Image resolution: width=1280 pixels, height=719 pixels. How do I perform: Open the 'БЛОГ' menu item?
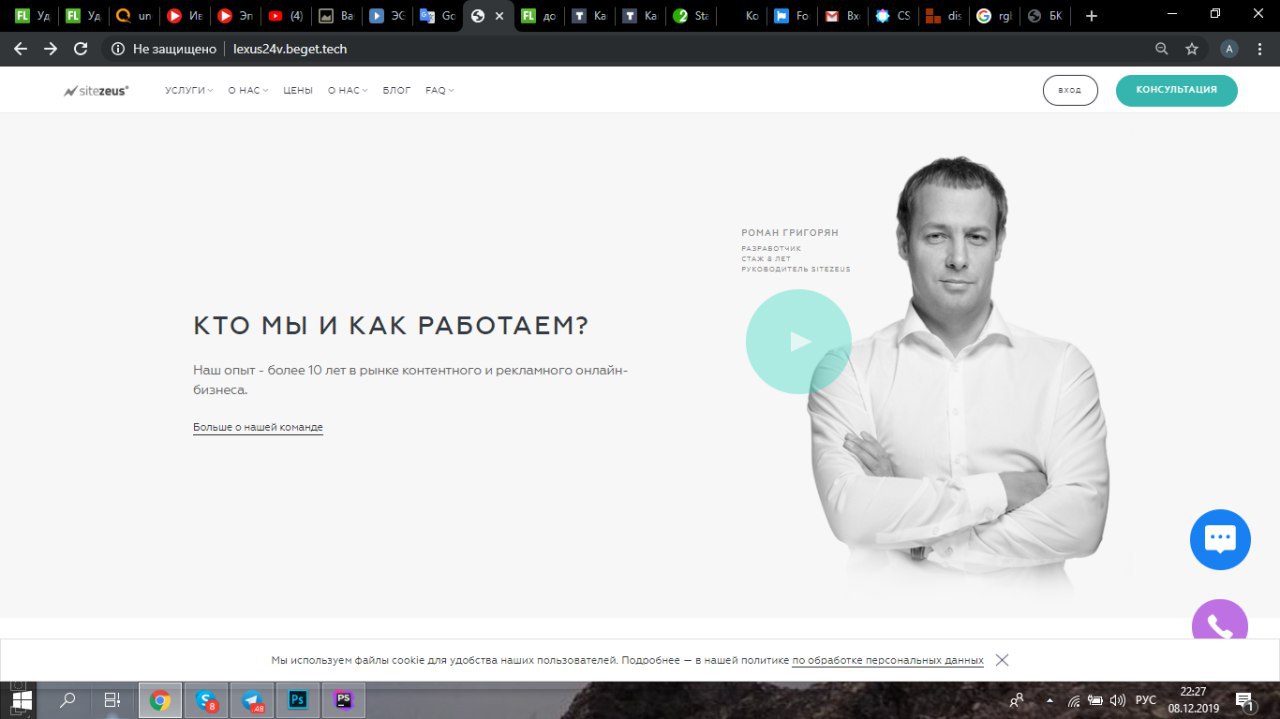click(x=397, y=91)
